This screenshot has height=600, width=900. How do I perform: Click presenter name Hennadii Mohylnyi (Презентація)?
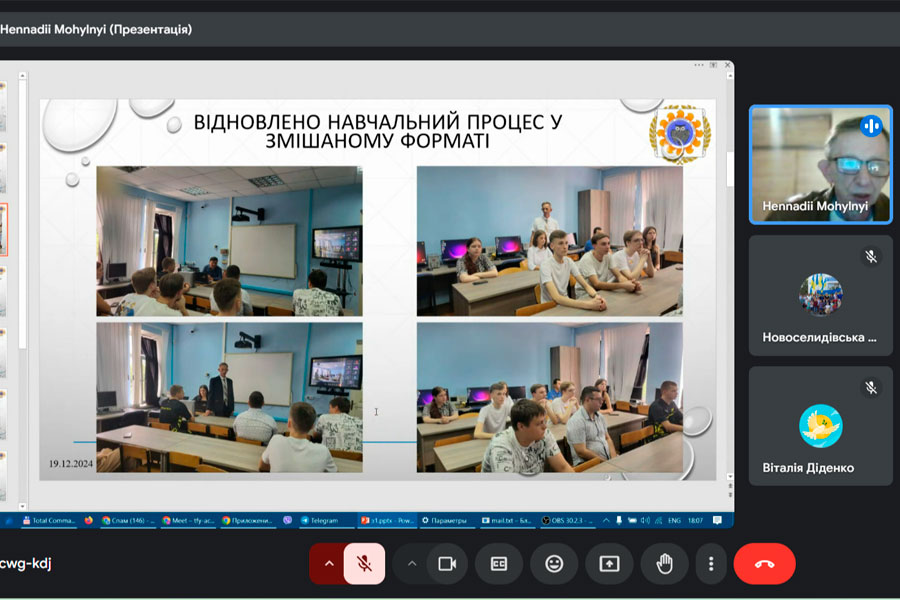pos(96,29)
